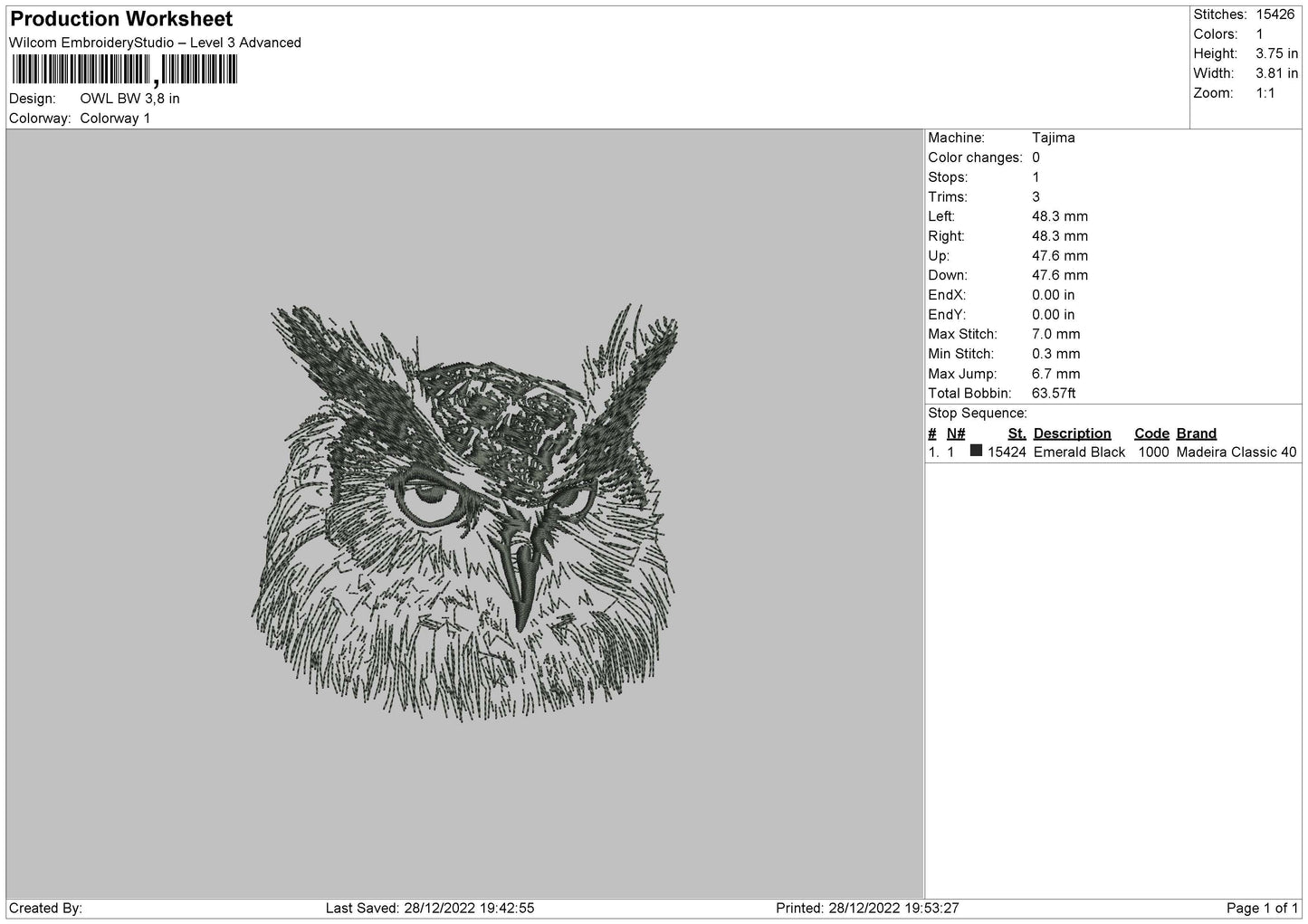
Task: Click the Production Worksheet title
Action: coord(121,19)
